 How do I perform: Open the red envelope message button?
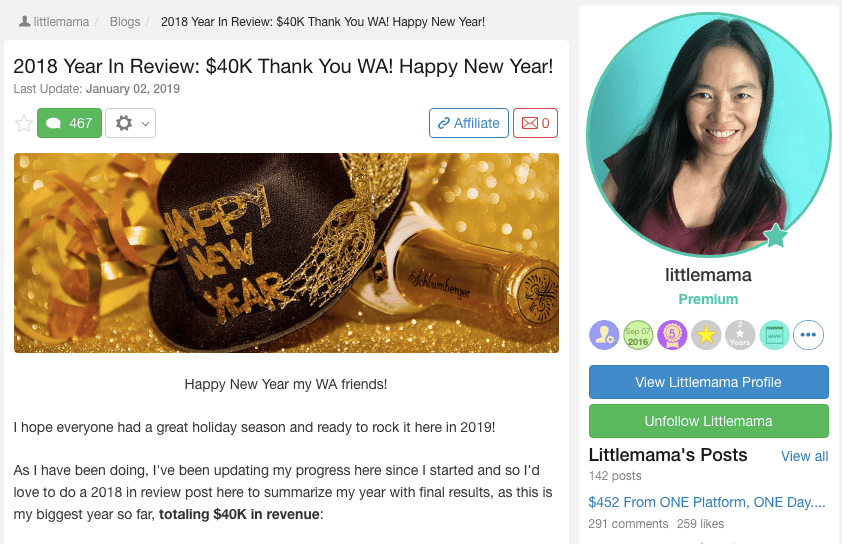tap(535, 123)
